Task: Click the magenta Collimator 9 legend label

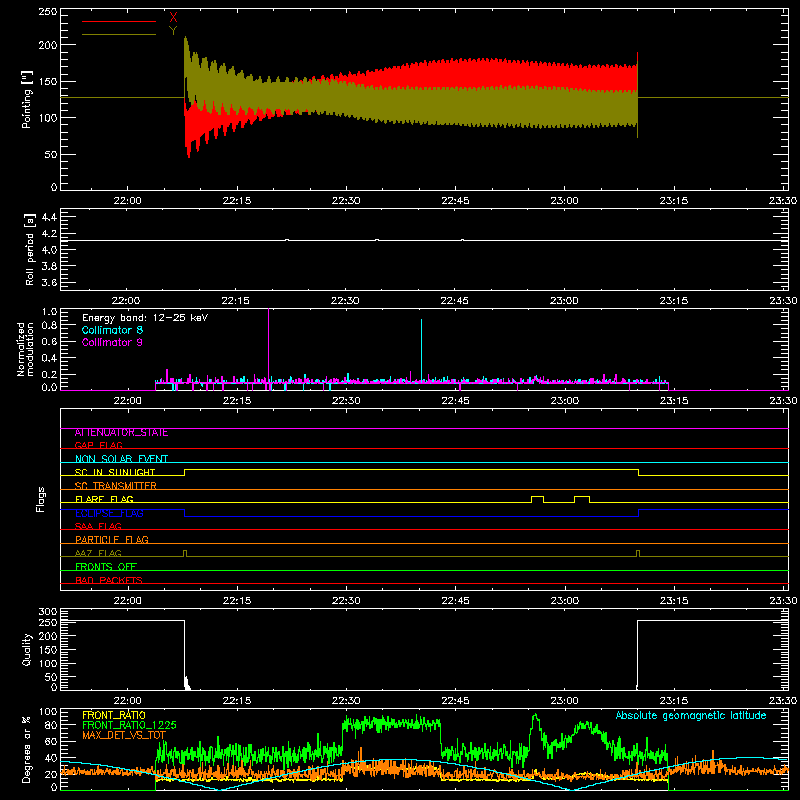Action: click(x=112, y=342)
